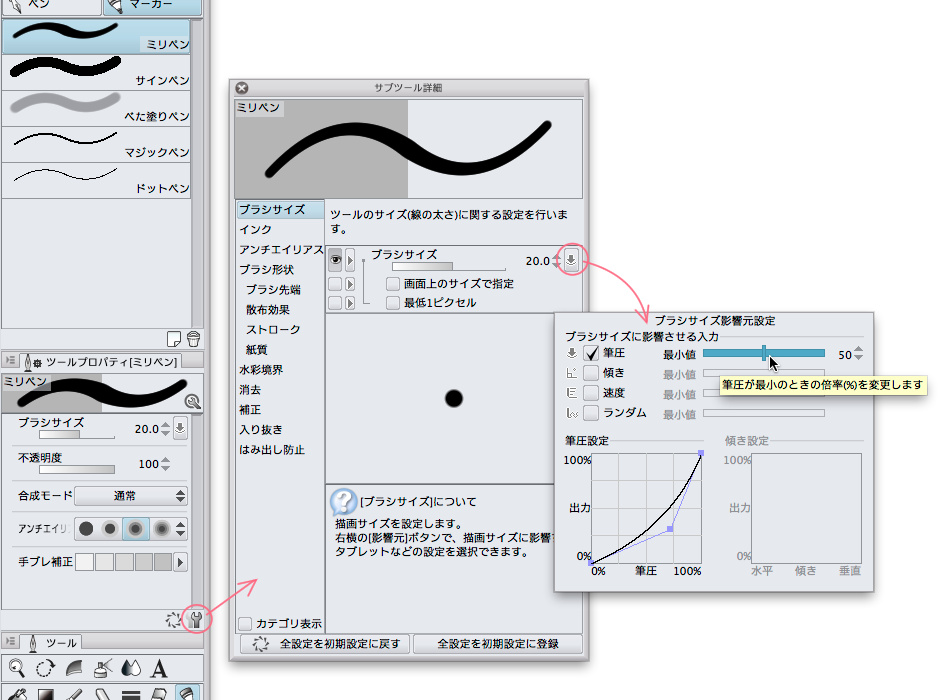Select the dotted-circle rotate tool
Image resolution: width=940 pixels, height=700 pixels.
[45, 668]
